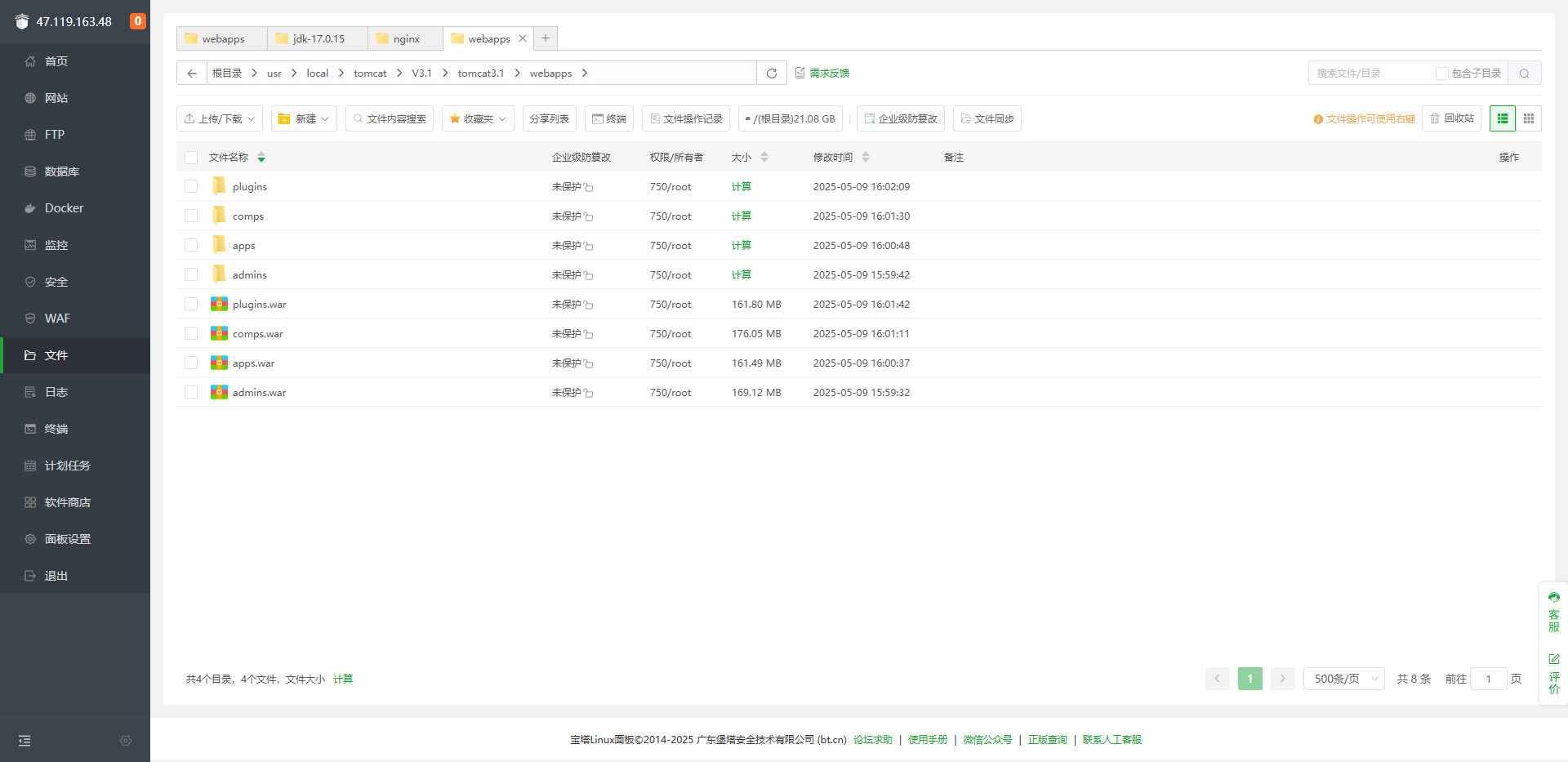Image resolution: width=1568 pixels, height=762 pixels.
Task: Click the refresh directory icon
Action: coord(771,74)
